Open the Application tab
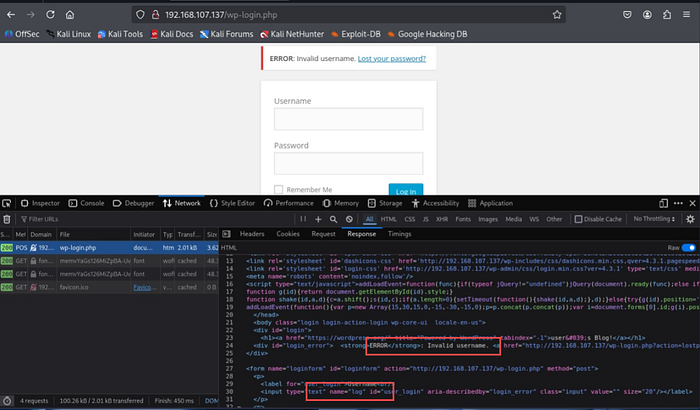This screenshot has width=700, height=410. tap(490, 203)
